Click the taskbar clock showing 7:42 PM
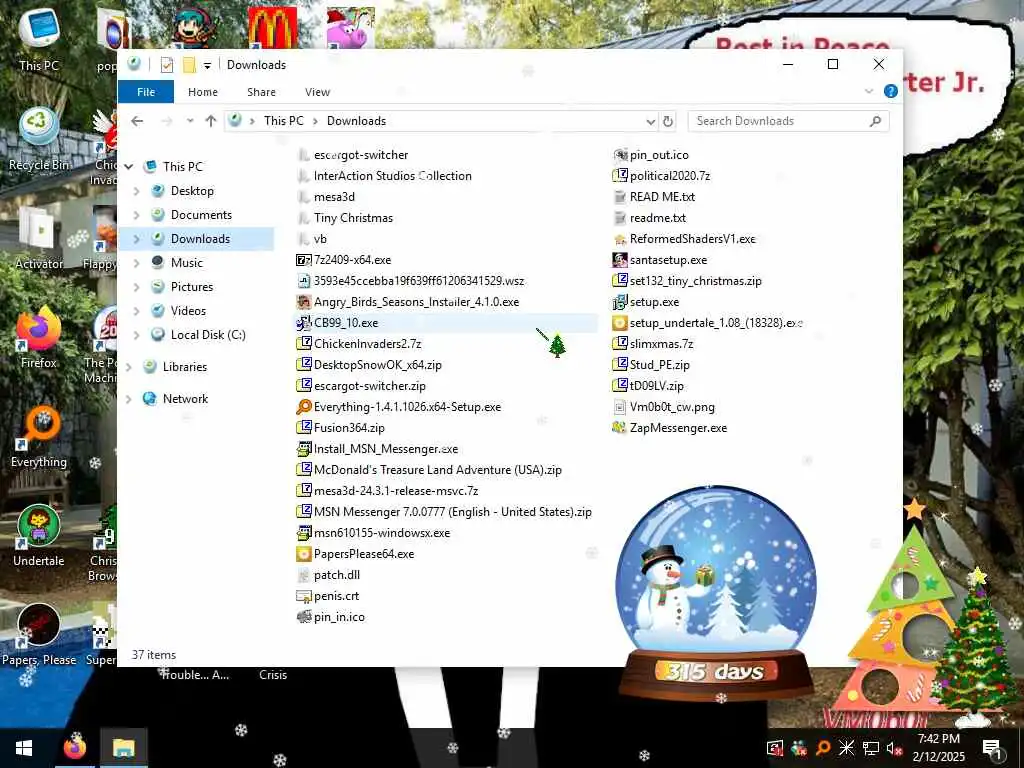This screenshot has height=768, width=1024. (x=938, y=748)
